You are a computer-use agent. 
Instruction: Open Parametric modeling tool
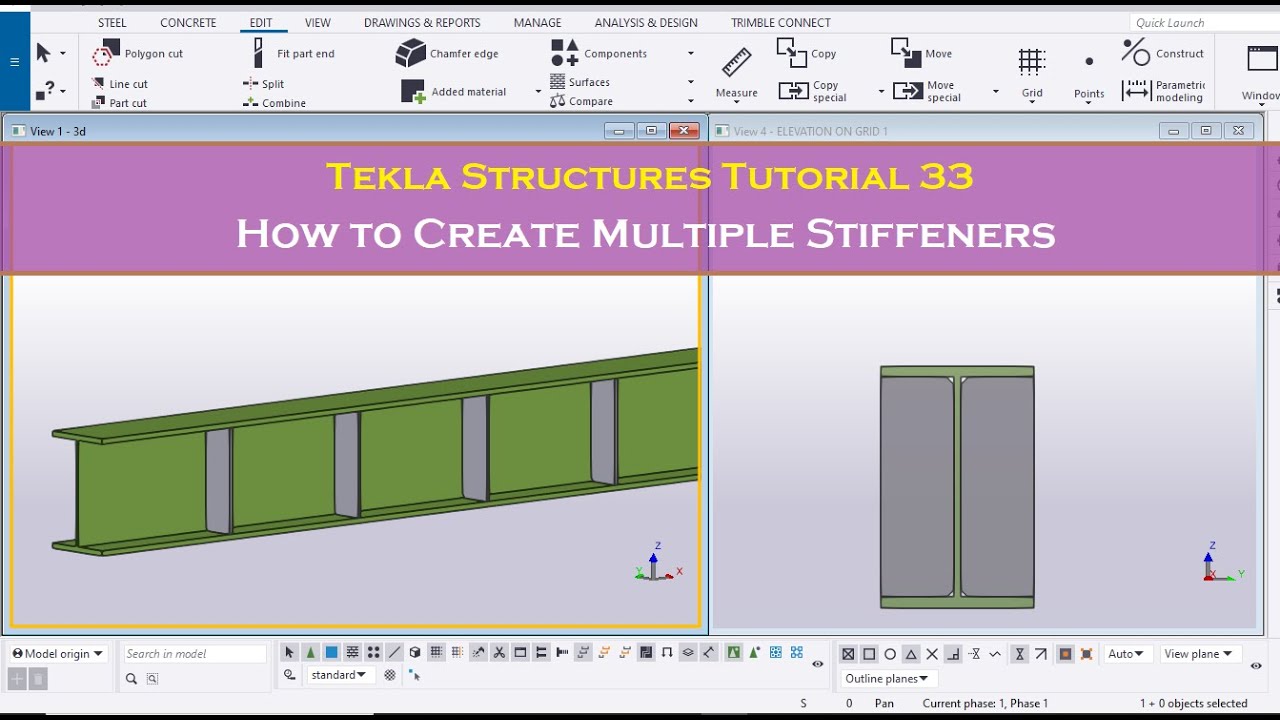1163,91
